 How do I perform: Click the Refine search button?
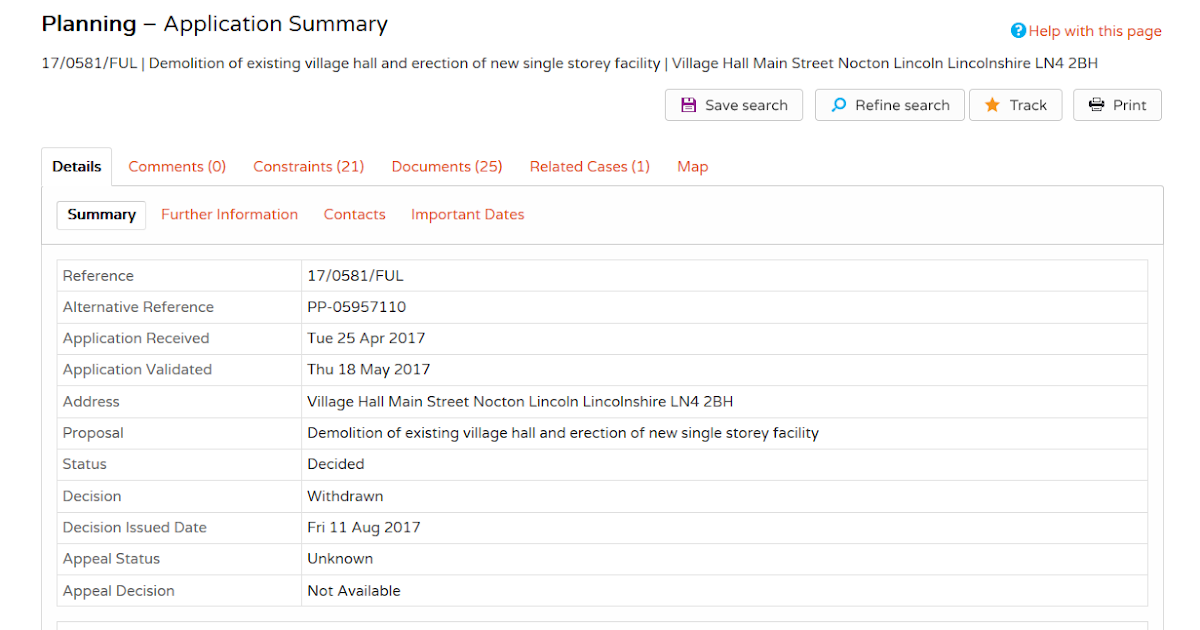[x=889, y=104]
